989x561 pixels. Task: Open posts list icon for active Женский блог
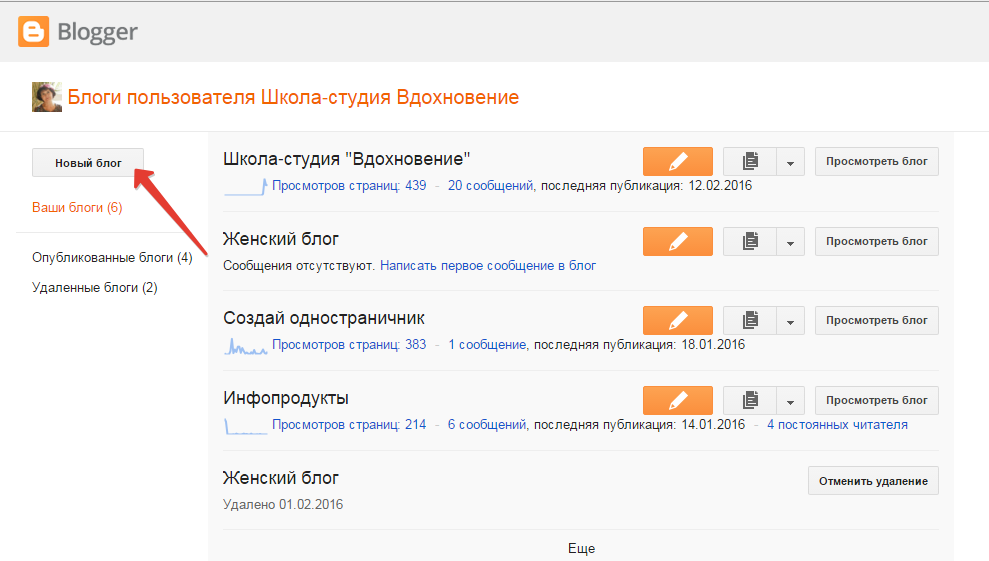(x=750, y=242)
